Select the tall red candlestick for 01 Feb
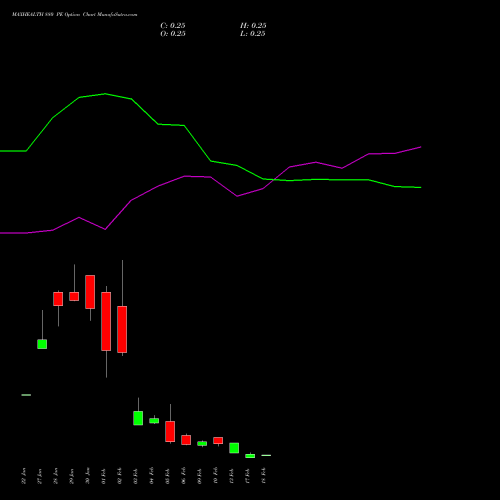The width and height of the screenshot is (500, 500). pos(106,321)
